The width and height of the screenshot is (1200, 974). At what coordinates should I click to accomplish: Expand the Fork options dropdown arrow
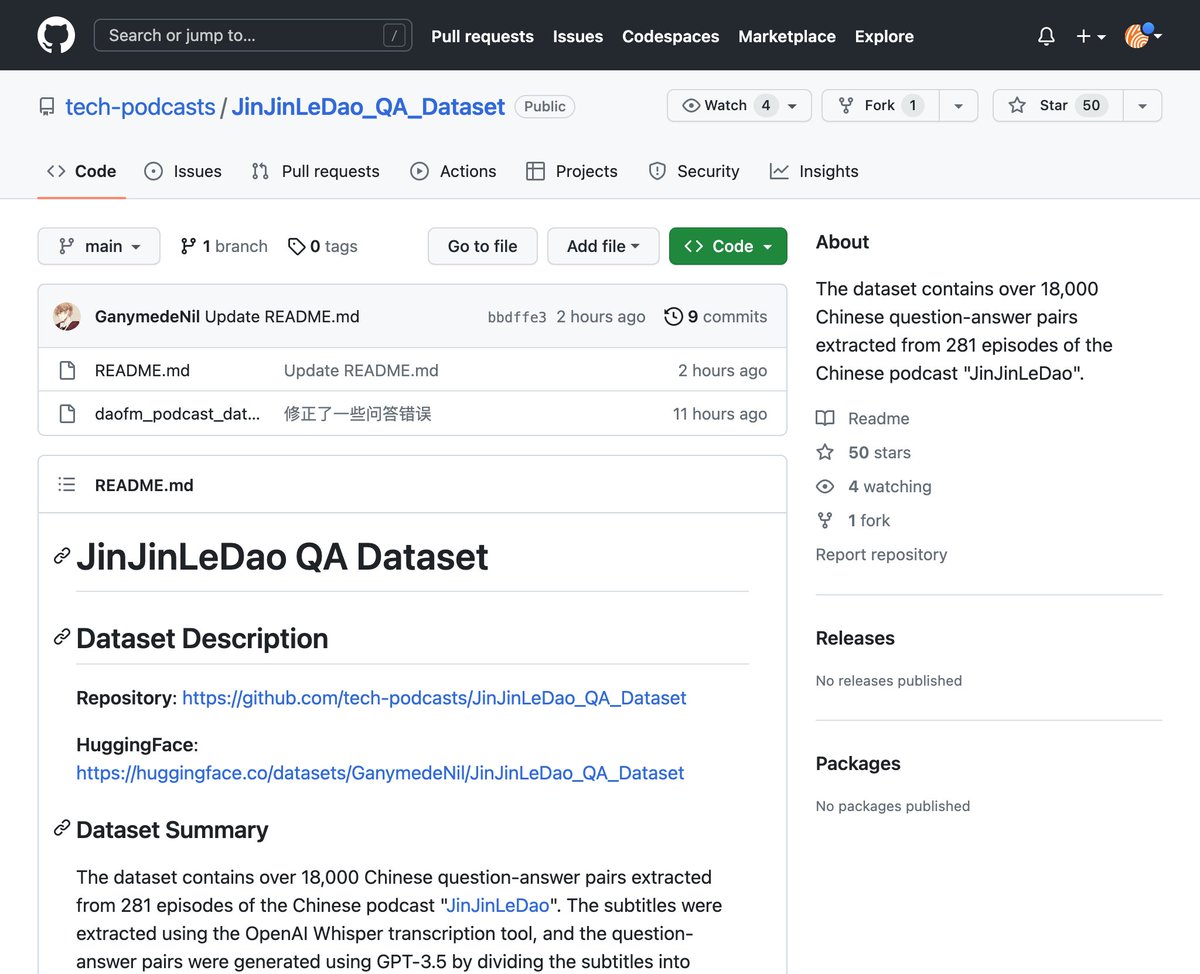pyautogui.click(x=958, y=105)
